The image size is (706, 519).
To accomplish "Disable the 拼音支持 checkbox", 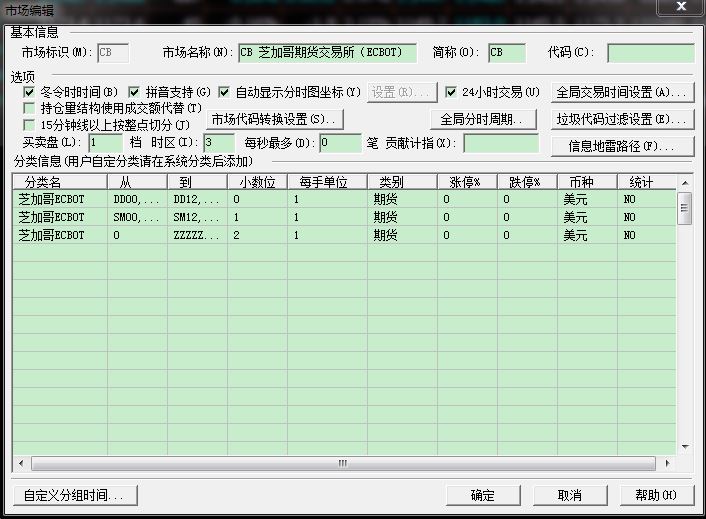I will click(x=135, y=92).
